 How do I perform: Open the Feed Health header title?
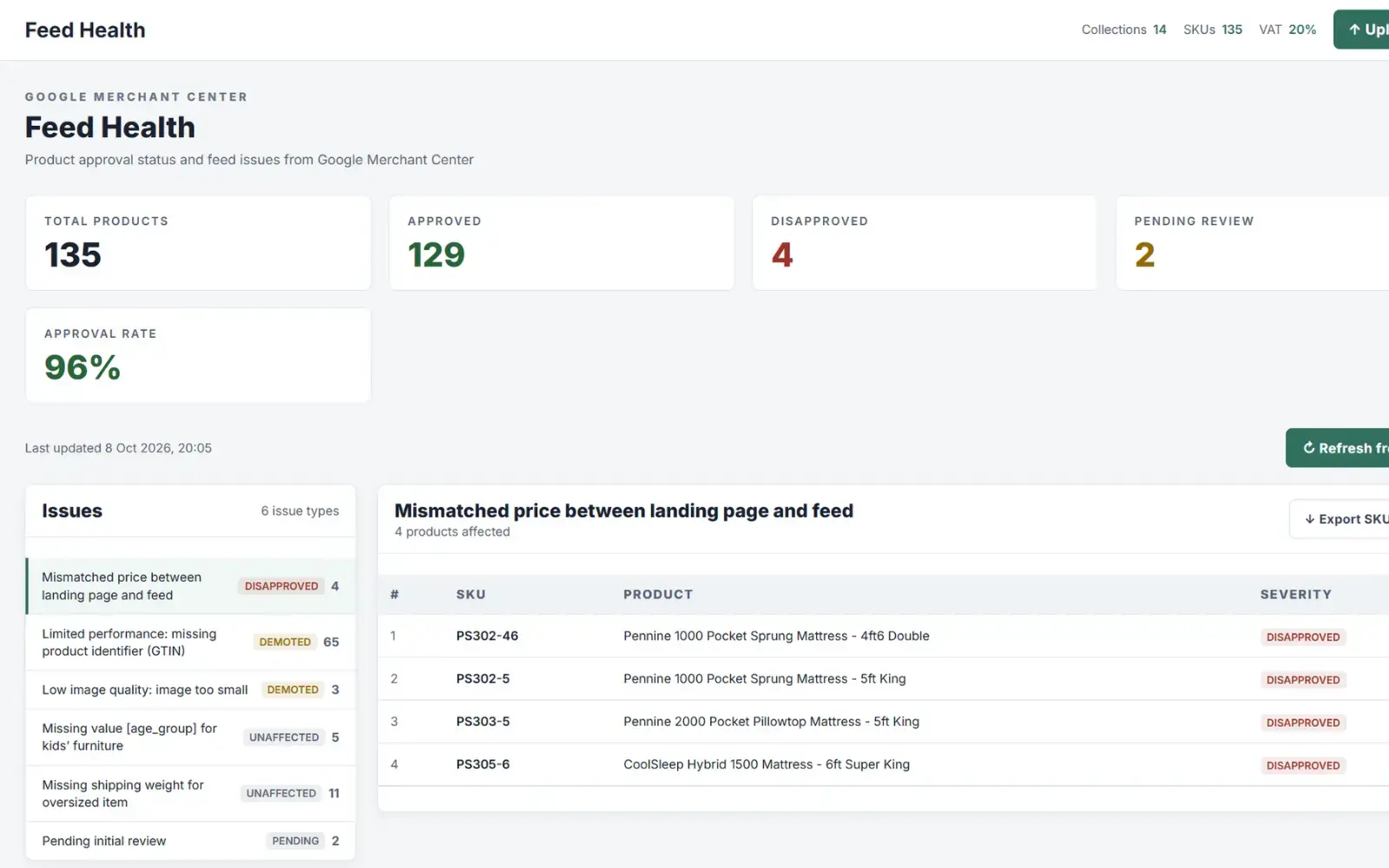(x=85, y=30)
